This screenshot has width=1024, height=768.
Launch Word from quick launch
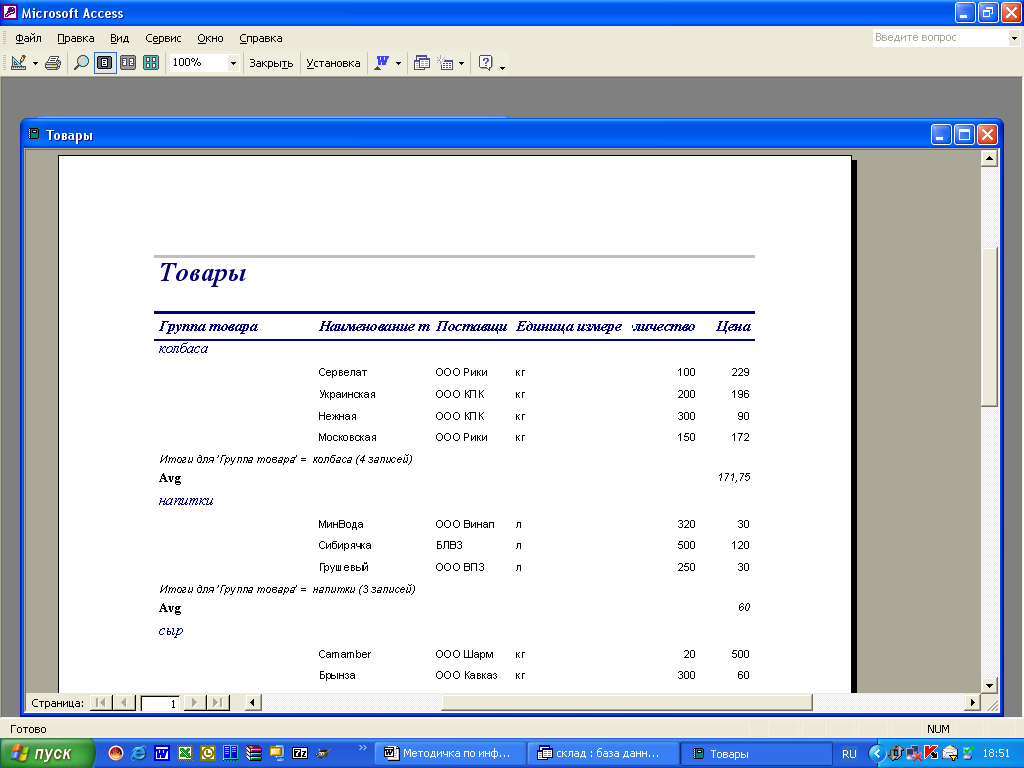[x=162, y=753]
